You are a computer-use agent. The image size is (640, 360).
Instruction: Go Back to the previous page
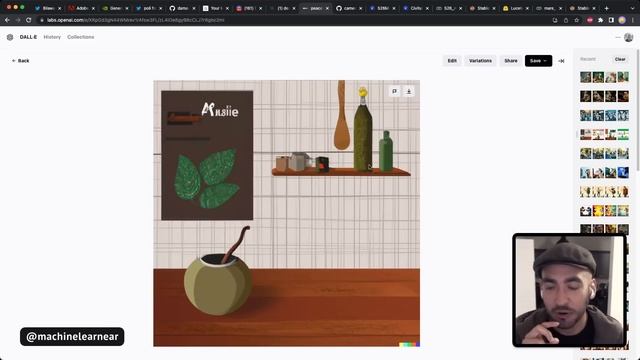coord(20,61)
